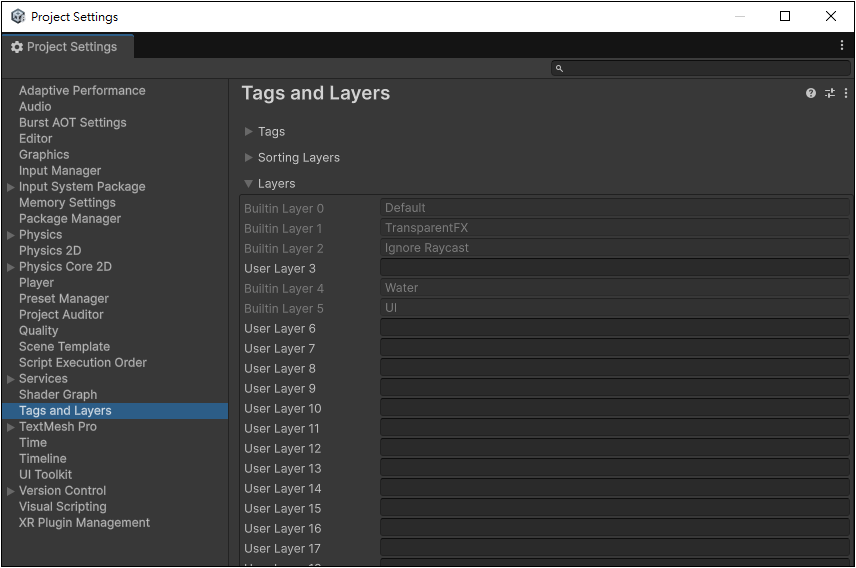Select the Project Settings tab
Viewport: 856px width, 568px height.
pos(68,47)
